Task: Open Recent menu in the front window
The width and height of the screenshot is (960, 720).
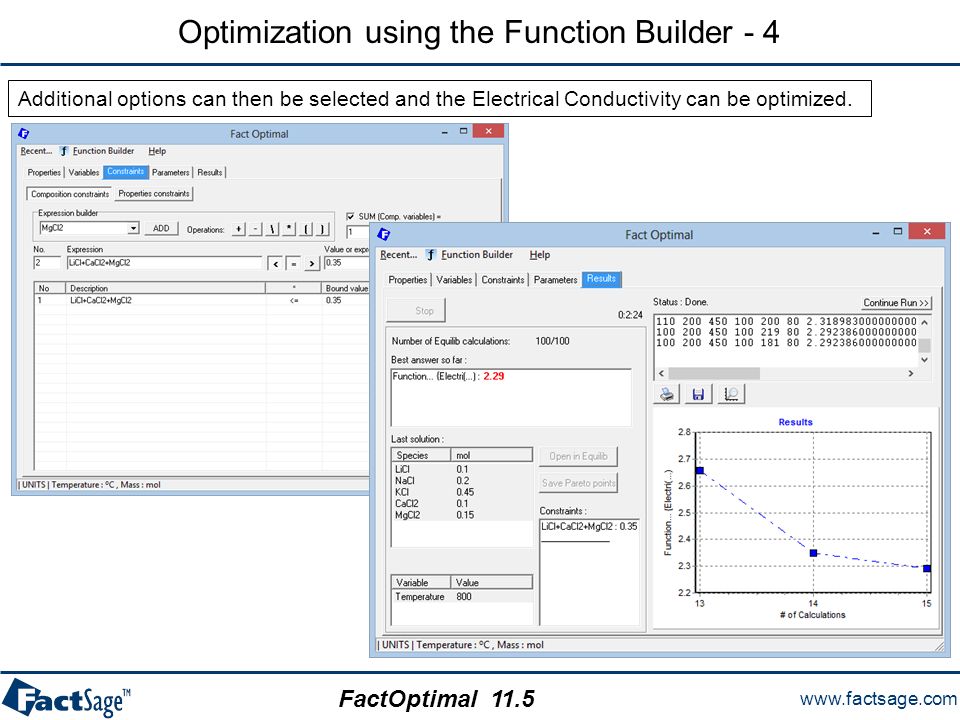Action: pos(398,255)
